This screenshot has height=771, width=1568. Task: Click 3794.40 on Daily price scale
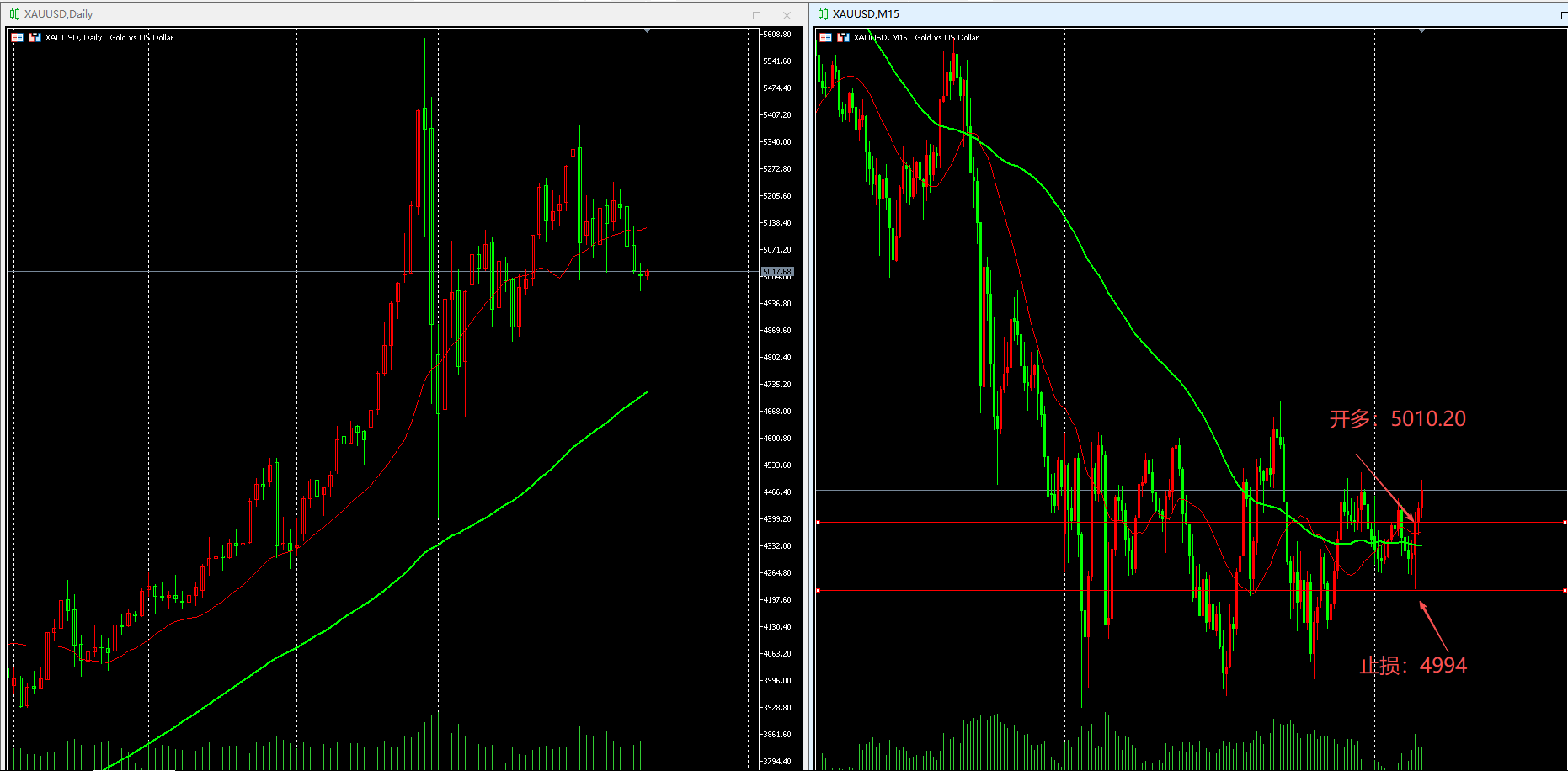click(776, 762)
